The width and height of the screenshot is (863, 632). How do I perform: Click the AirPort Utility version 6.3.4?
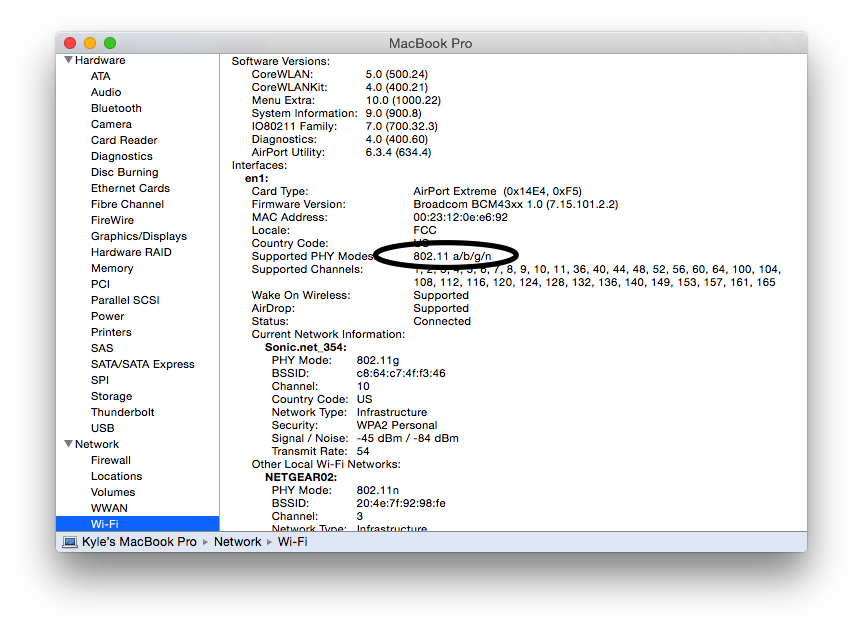[x=398, y=152]
